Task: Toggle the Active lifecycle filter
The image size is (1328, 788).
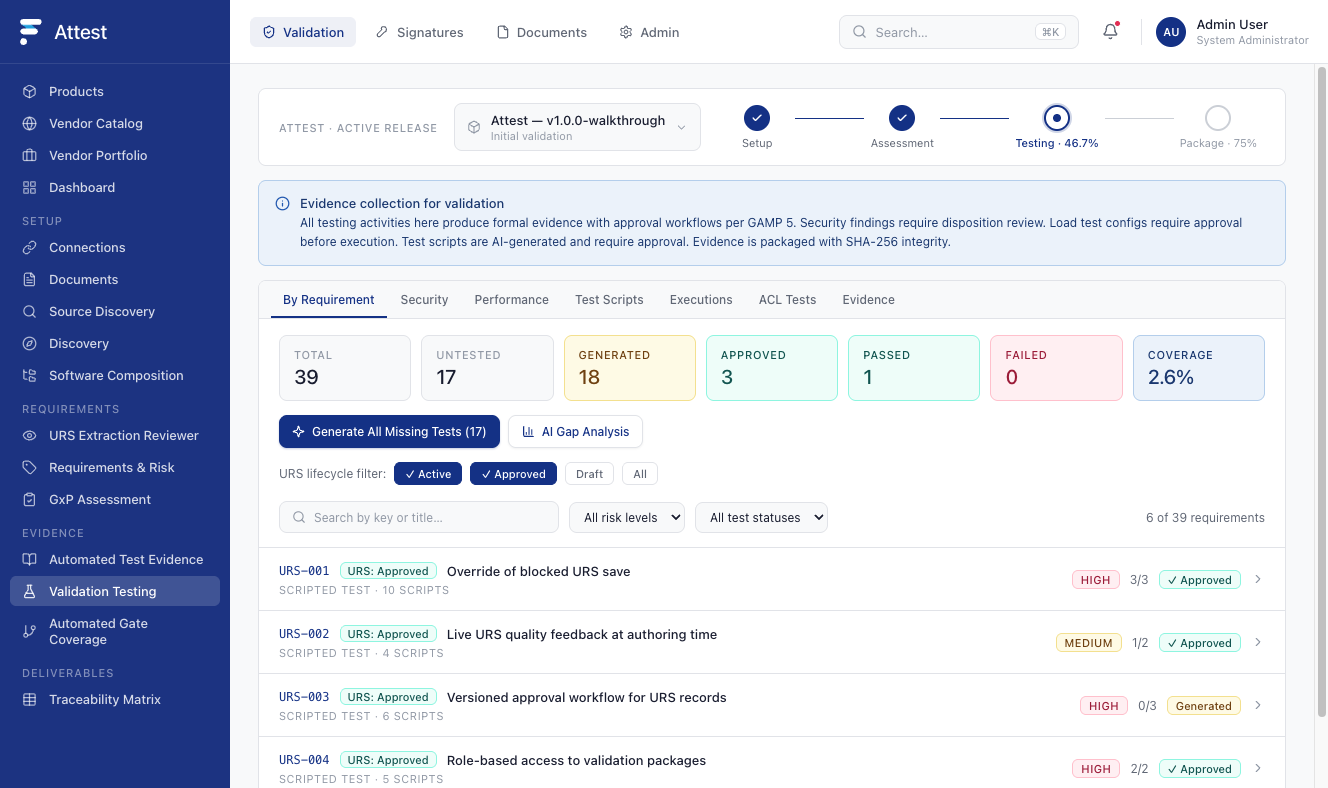Action: tap(428, 474)
